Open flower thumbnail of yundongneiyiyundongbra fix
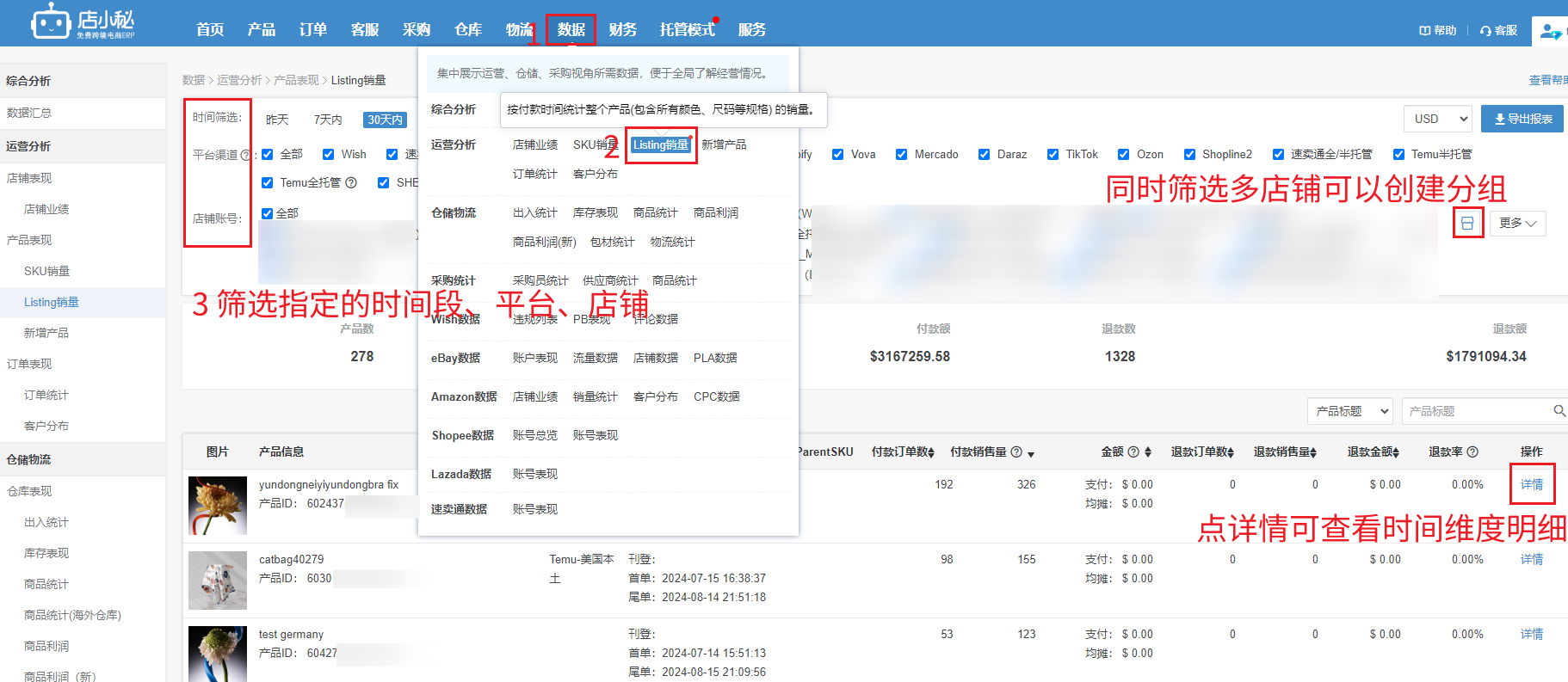This screenshot has height=682, width=1568. point(218,506)
